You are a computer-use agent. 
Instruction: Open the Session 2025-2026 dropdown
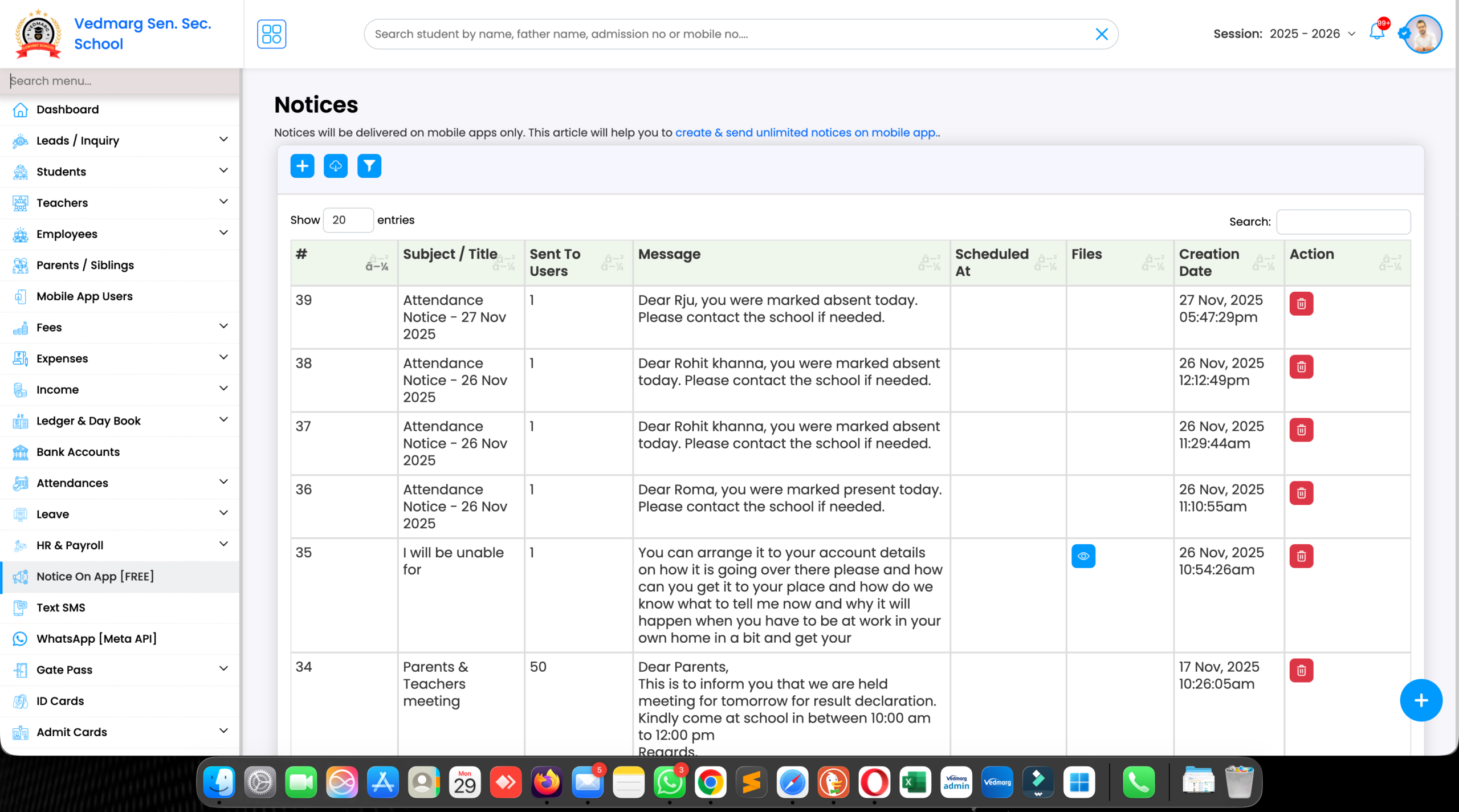click(1312, 34)
